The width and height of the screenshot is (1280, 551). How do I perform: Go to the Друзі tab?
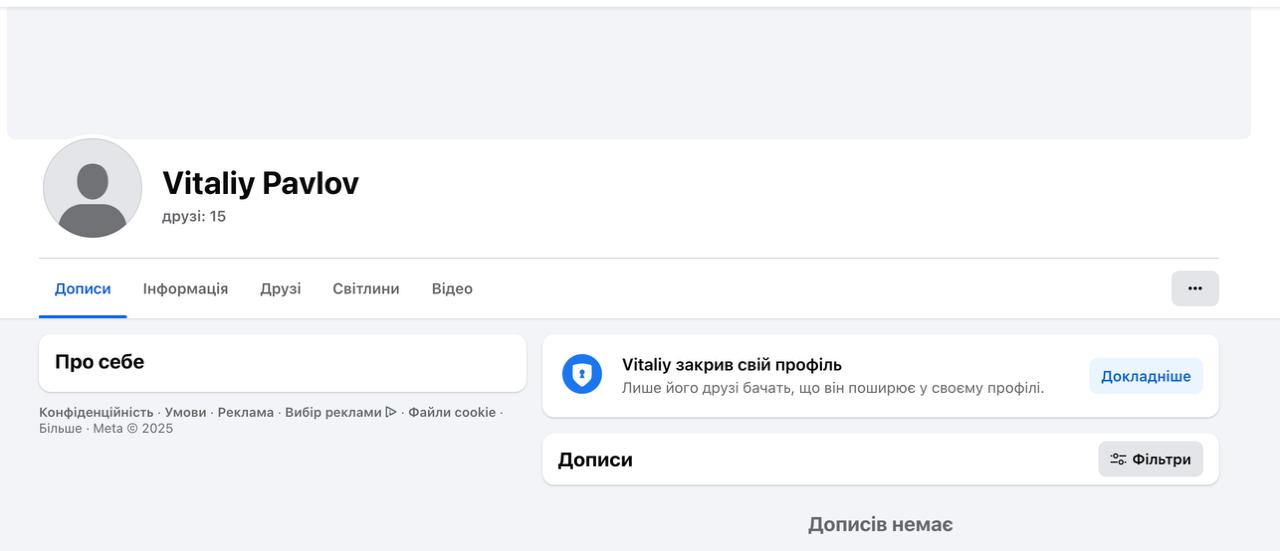pyautogui.click(x=280, y=288)
